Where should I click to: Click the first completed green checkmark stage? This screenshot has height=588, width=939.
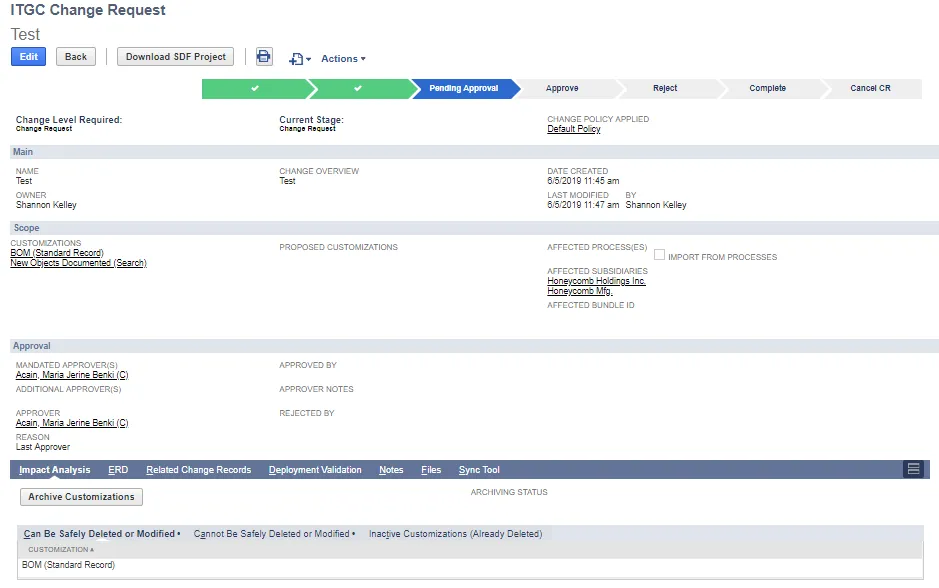click(x=255, y=88)
